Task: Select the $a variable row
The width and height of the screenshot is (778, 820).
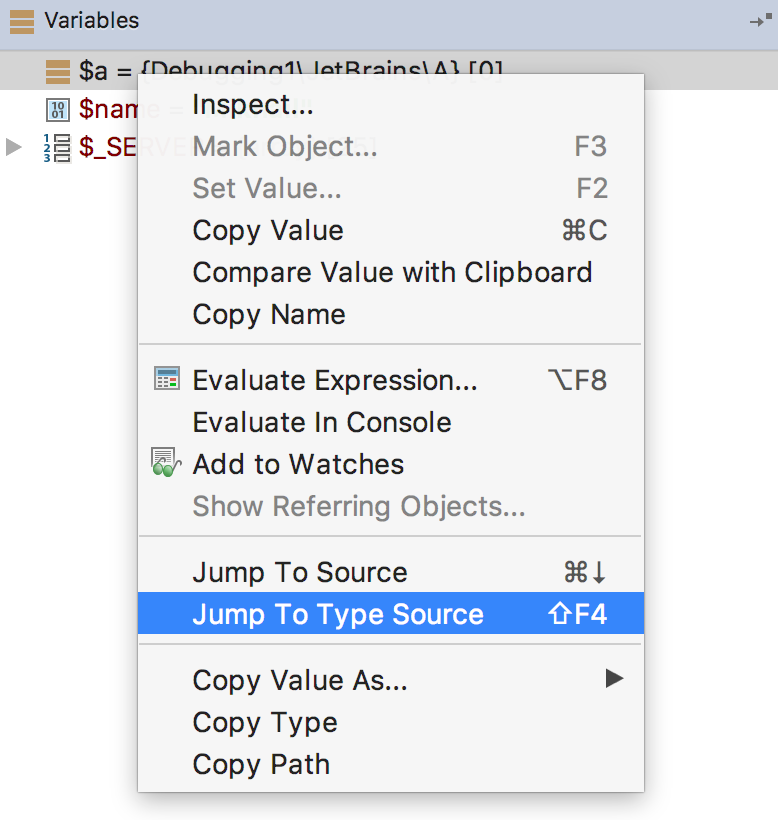Action: (389, 71)
